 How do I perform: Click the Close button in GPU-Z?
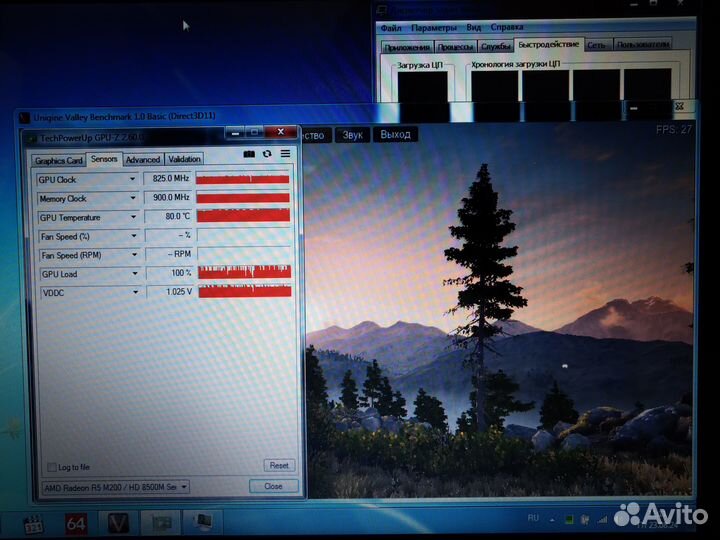pos(273,487)
